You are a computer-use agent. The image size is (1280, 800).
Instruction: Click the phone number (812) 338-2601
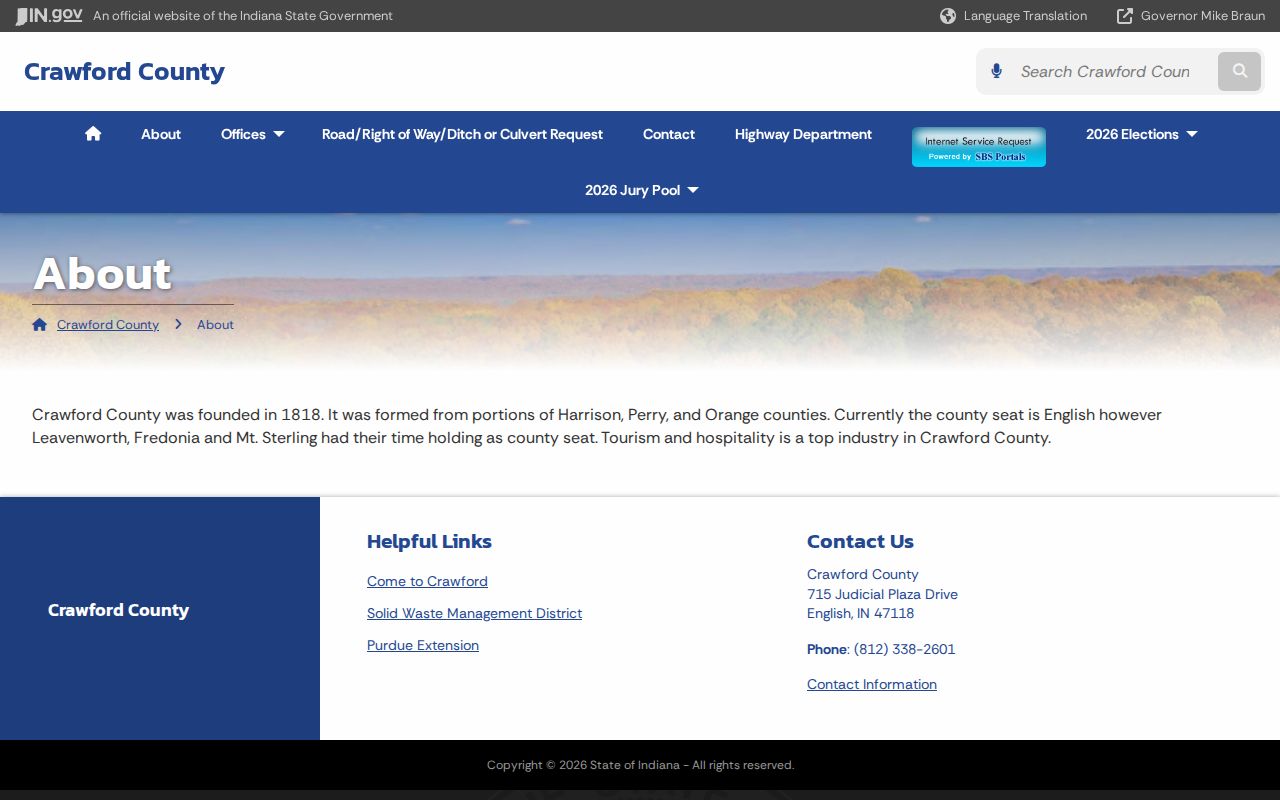[904, 649]
